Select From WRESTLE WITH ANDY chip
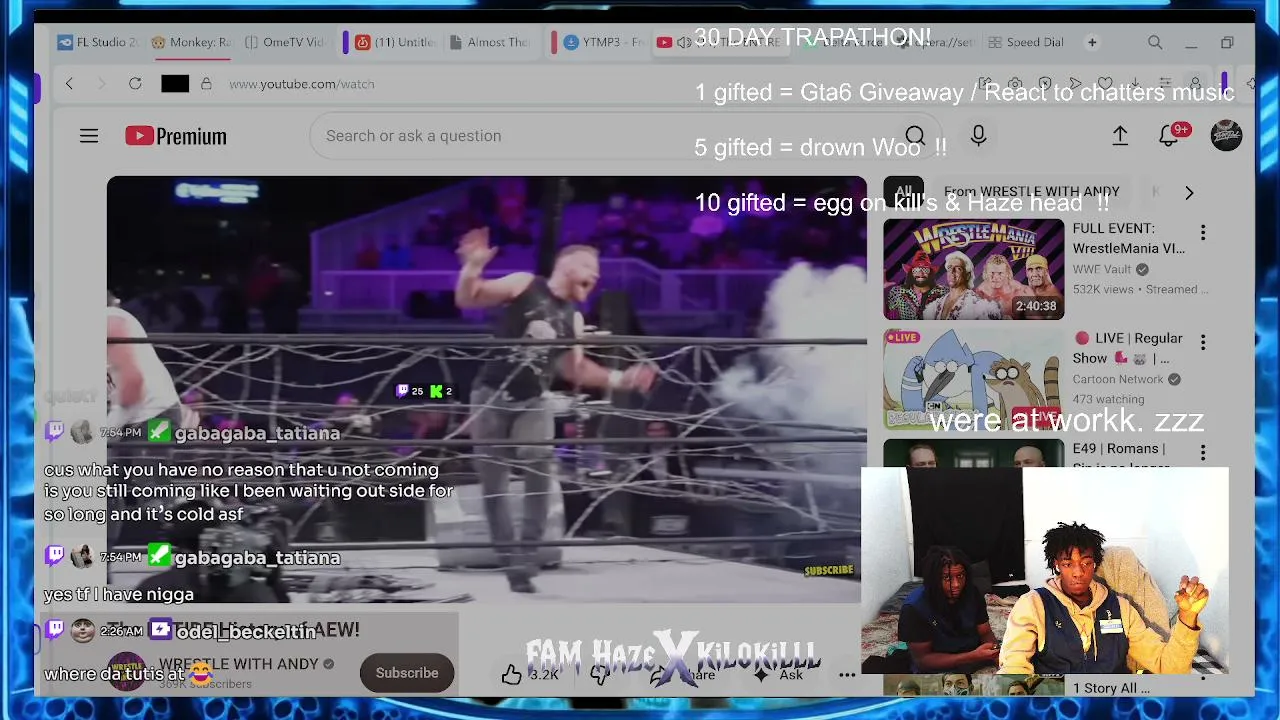1280x720 pixels. click(x=1031, y=192)
